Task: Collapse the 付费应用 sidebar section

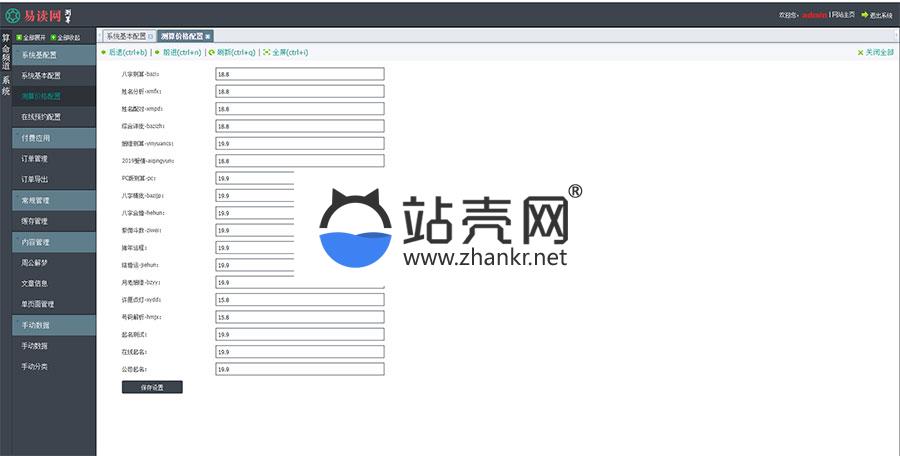Action: (x=54, y=138)
